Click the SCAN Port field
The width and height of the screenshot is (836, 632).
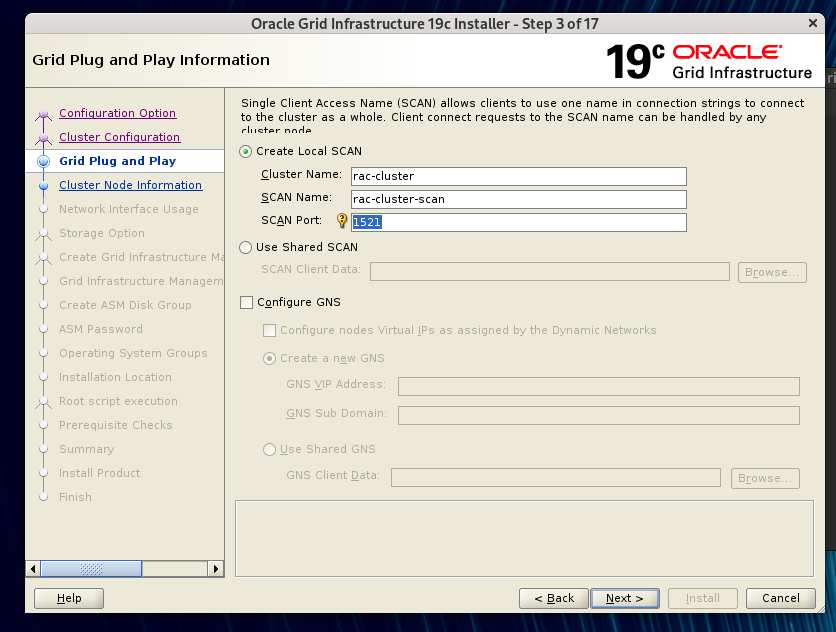(x=519, y=222)
